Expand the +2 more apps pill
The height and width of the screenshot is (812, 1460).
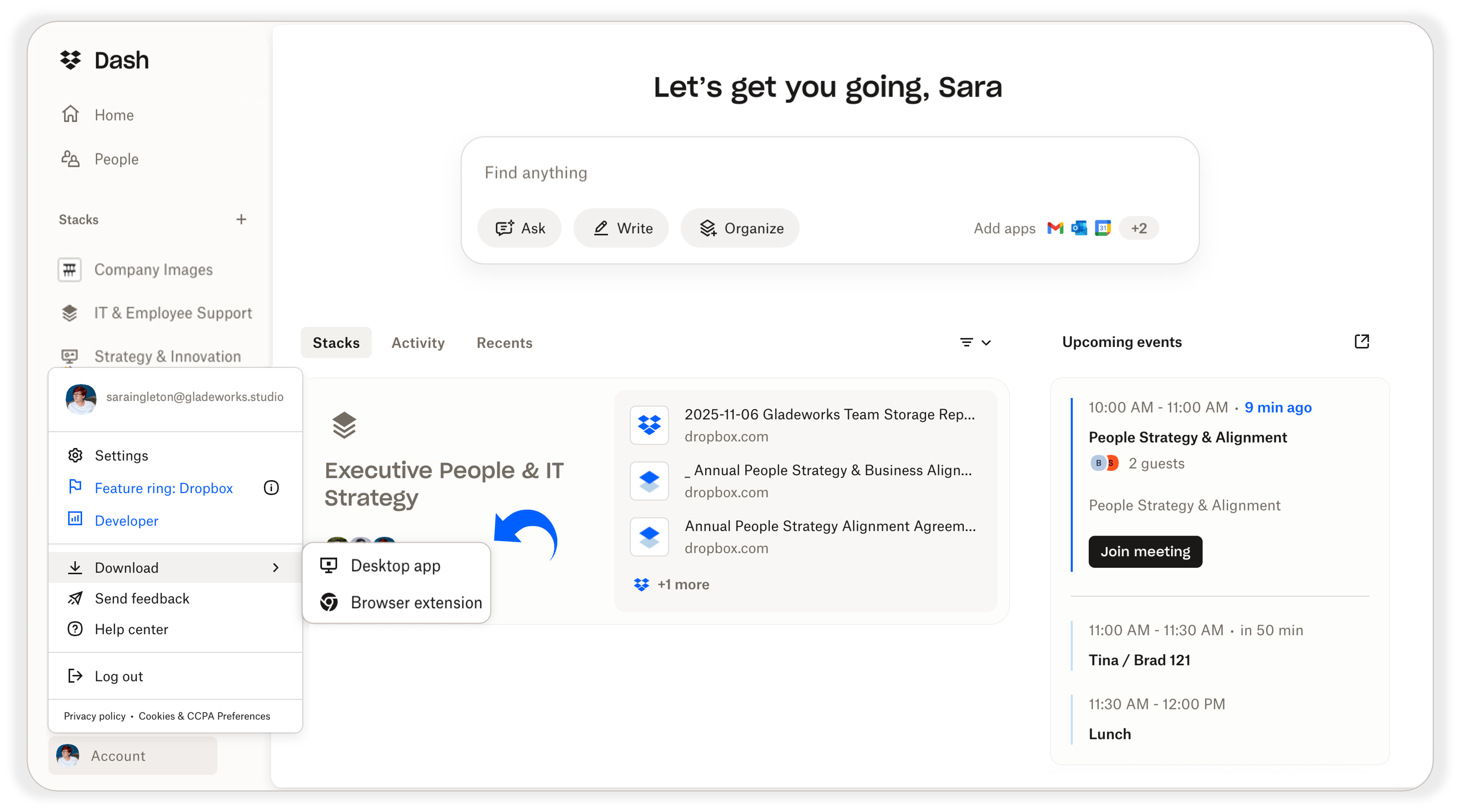[x=1138, y=228]
